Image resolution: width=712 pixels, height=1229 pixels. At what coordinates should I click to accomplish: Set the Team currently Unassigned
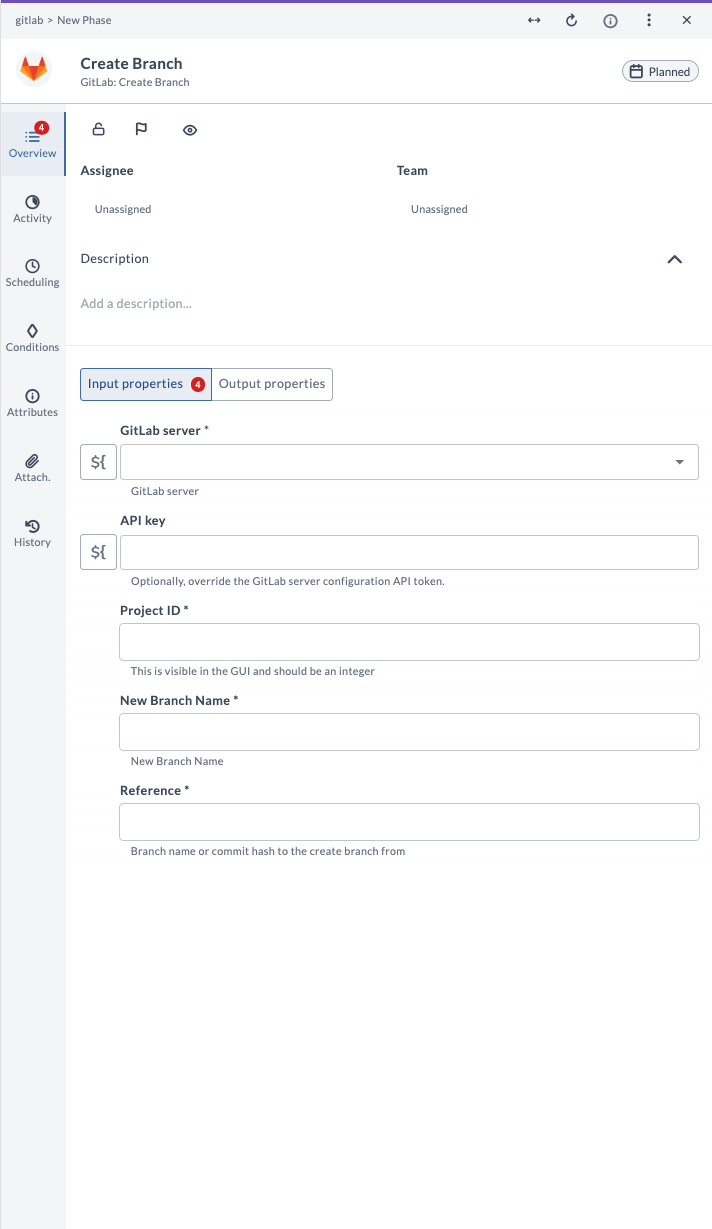click(439, 209)
